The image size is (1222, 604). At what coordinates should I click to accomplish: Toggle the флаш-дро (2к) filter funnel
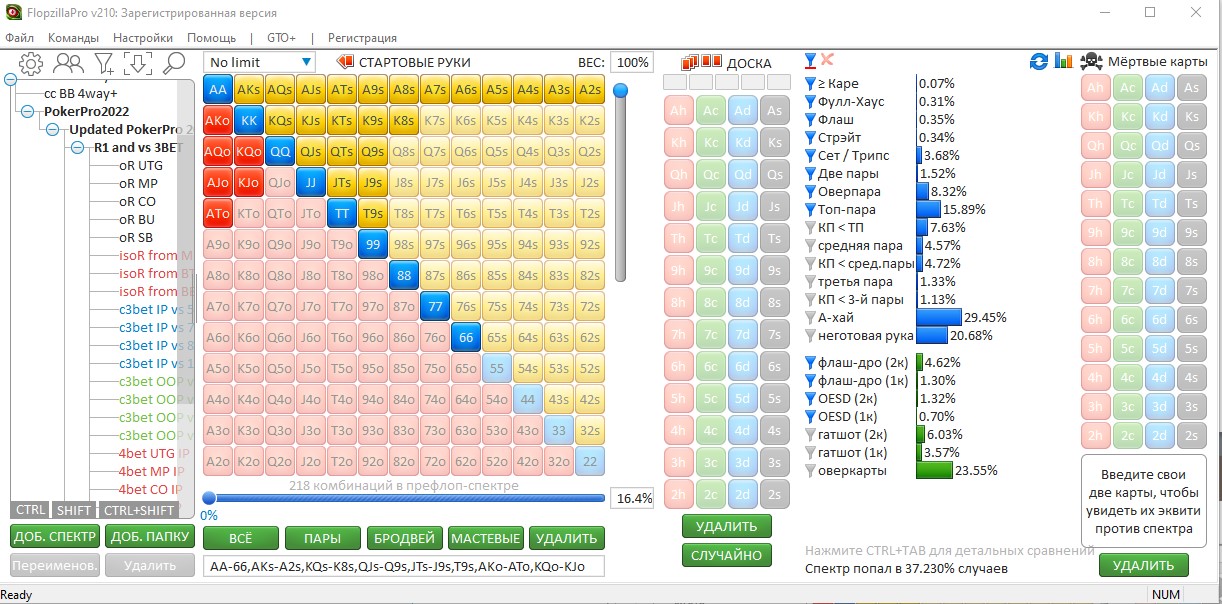click(x=811, y=362)
